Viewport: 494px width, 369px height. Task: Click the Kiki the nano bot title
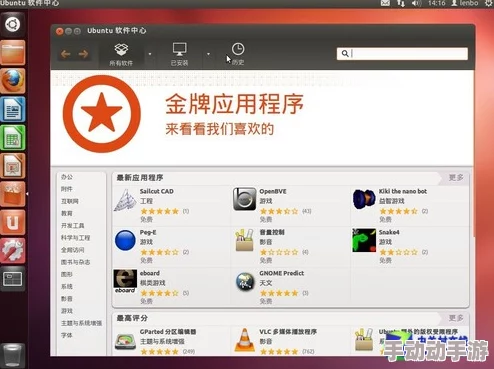[403, 191]
